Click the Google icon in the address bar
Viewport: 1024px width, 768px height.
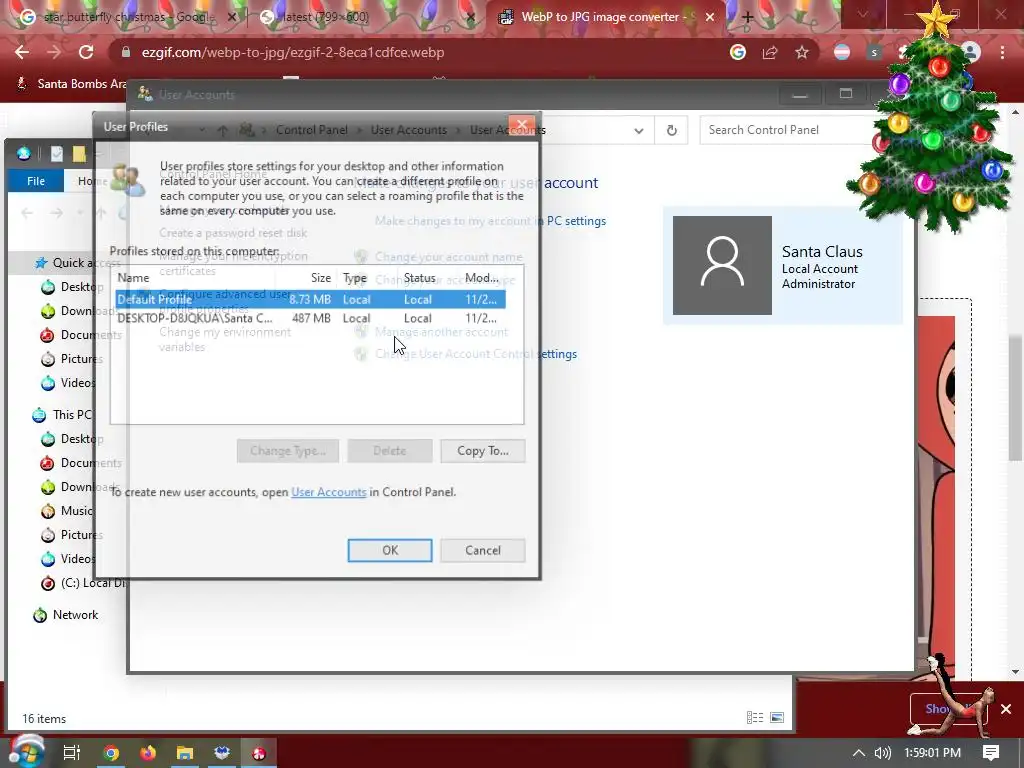pos(738,52)
